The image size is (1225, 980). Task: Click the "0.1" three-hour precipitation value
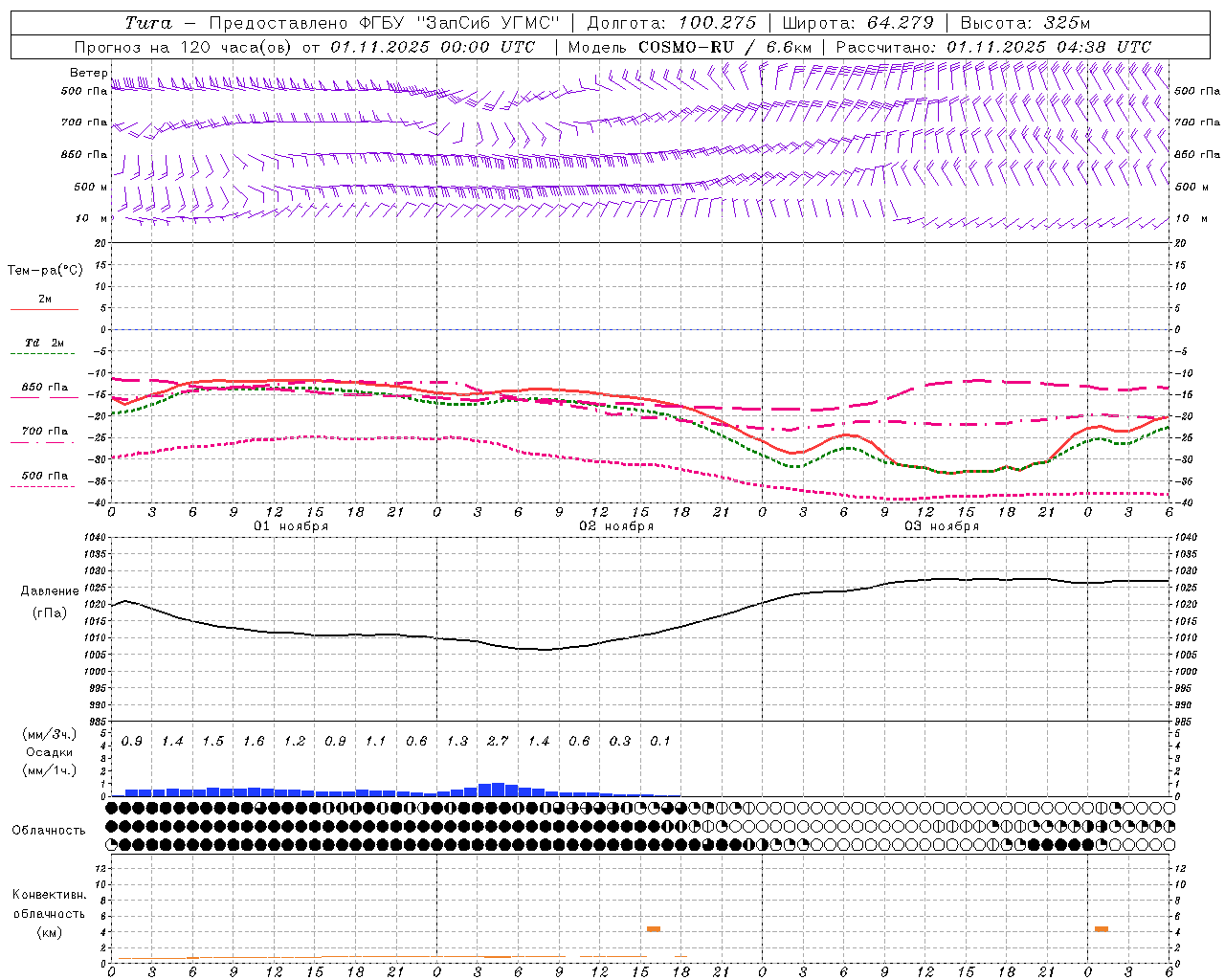pyautogui.click(x=660, y=741)
